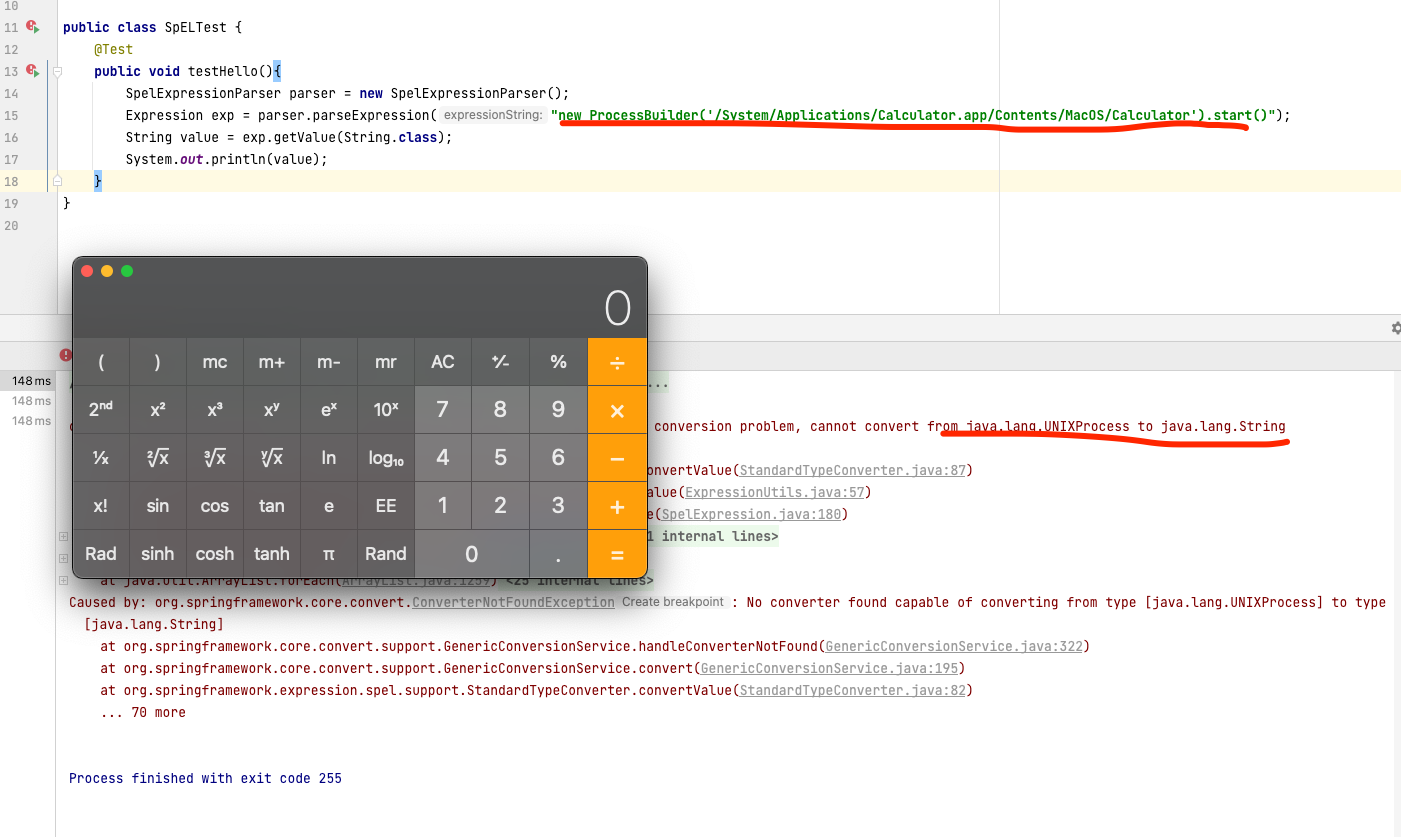Click Calculator open parenthesis key
Image resolution: width=1401 pixels, height=837 pixels.
(101, 362)
